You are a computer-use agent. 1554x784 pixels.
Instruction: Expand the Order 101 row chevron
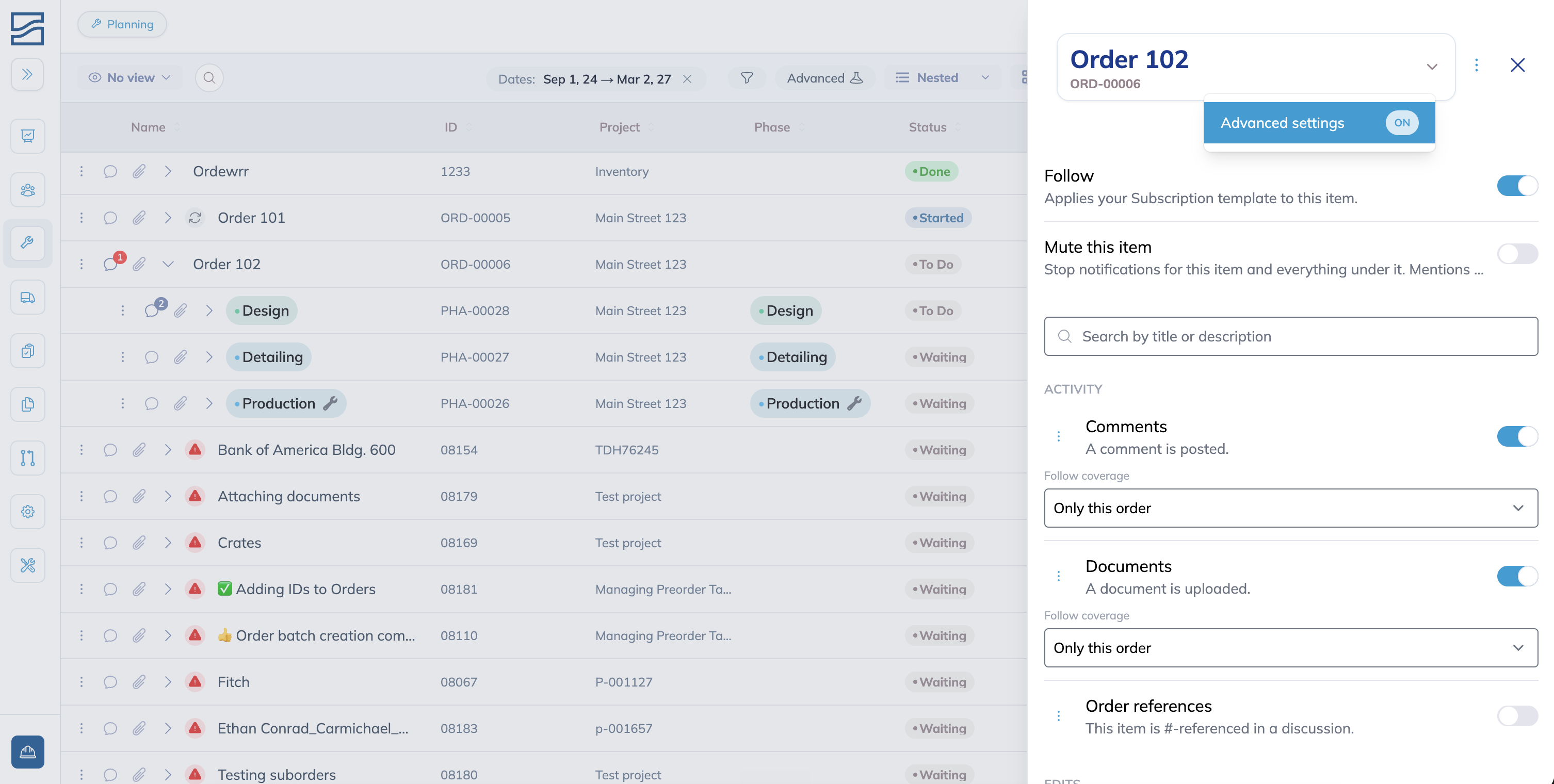[x=168, y=218]
